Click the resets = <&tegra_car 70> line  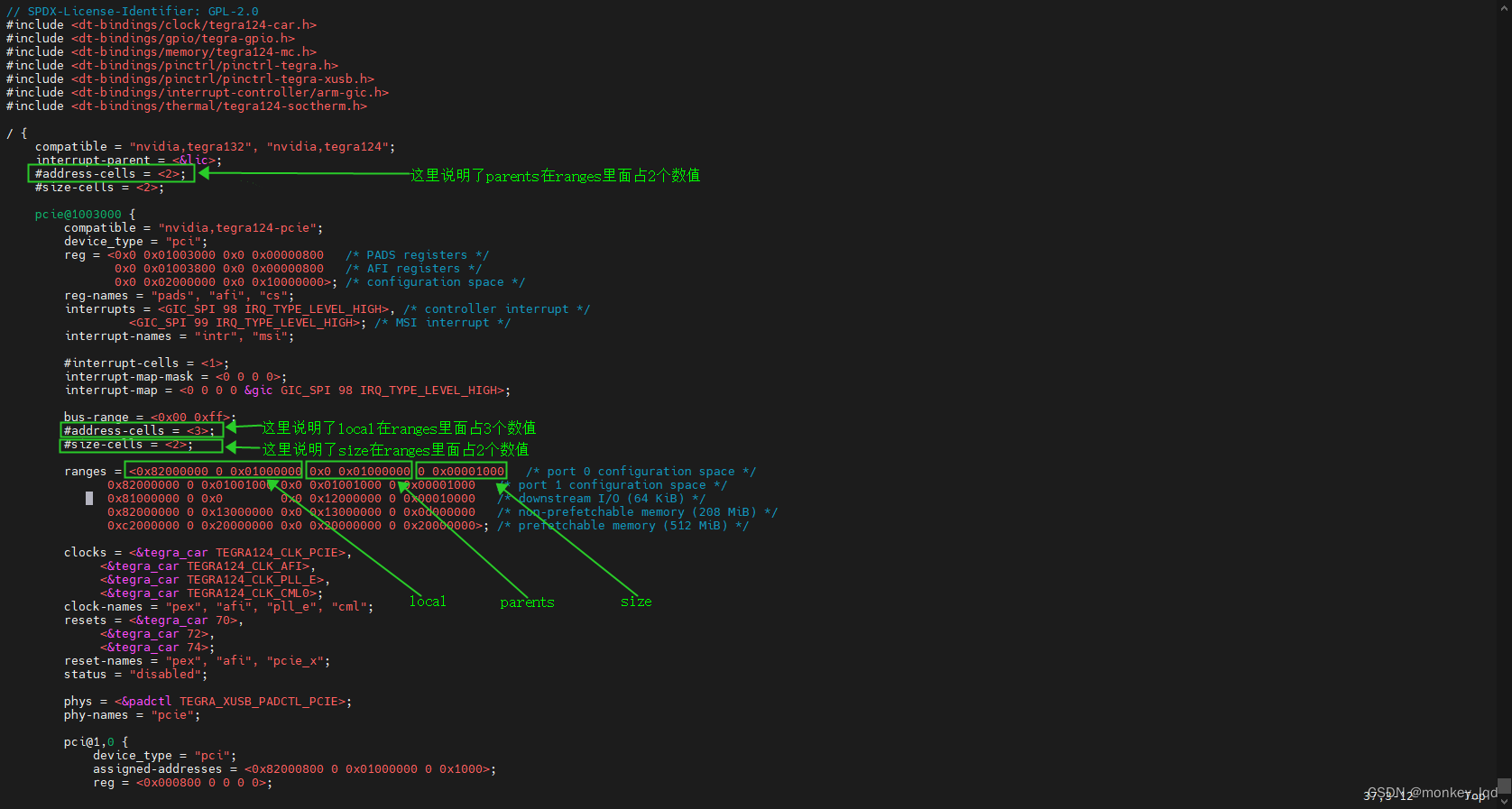[153, 621]
